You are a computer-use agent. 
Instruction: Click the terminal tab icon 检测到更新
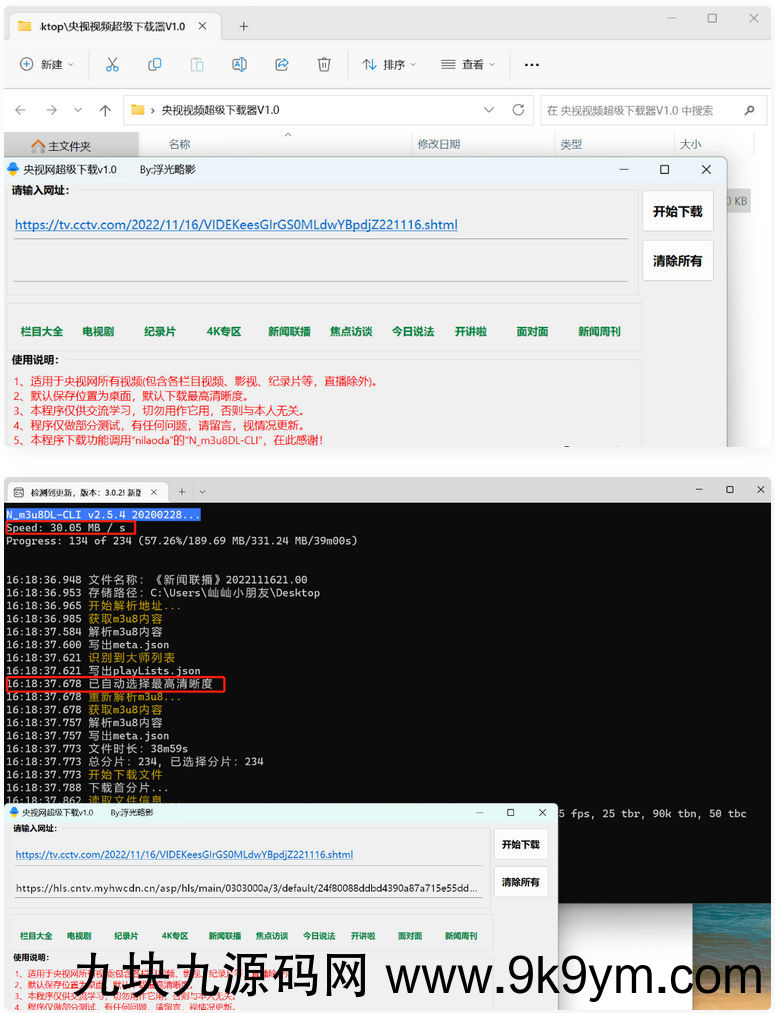pyautogui.click(x=19, y=492)
